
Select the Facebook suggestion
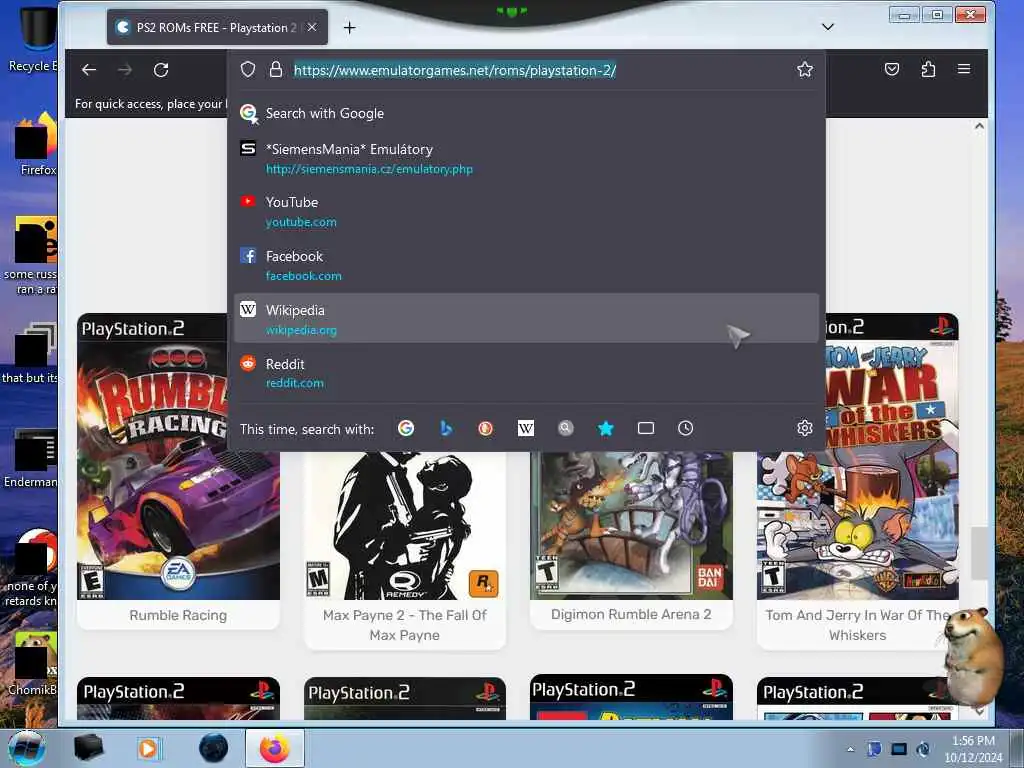526,265
